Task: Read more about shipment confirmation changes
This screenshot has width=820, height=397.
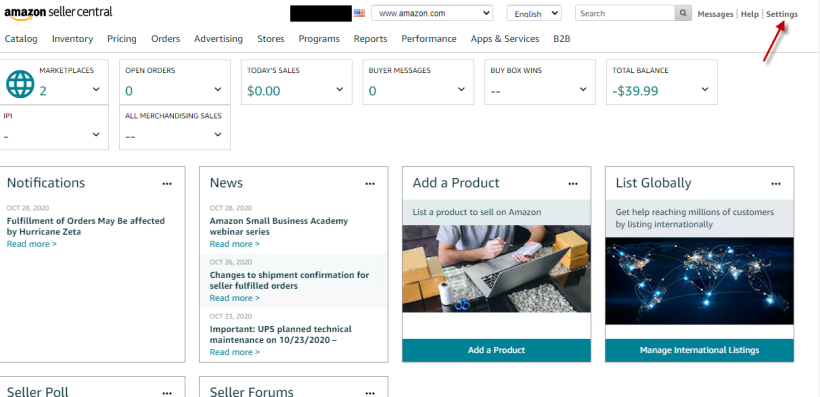Action: [234, 298]
